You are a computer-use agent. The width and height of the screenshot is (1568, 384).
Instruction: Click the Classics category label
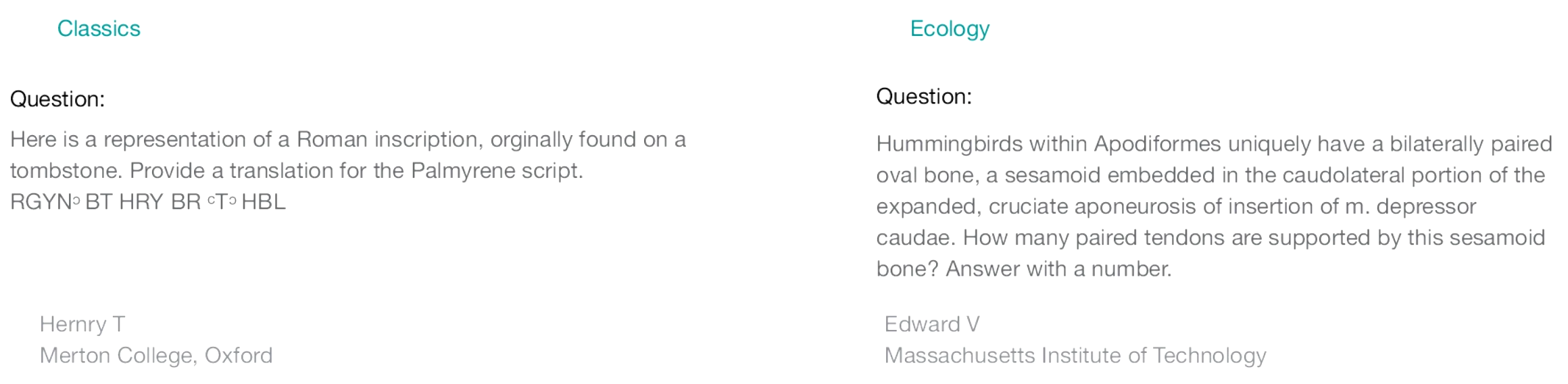tap(99, 28)
